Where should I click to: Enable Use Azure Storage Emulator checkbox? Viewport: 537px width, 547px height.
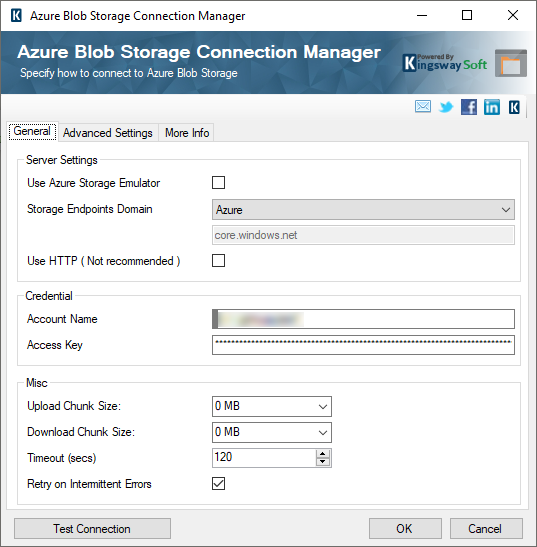[218, 182]
